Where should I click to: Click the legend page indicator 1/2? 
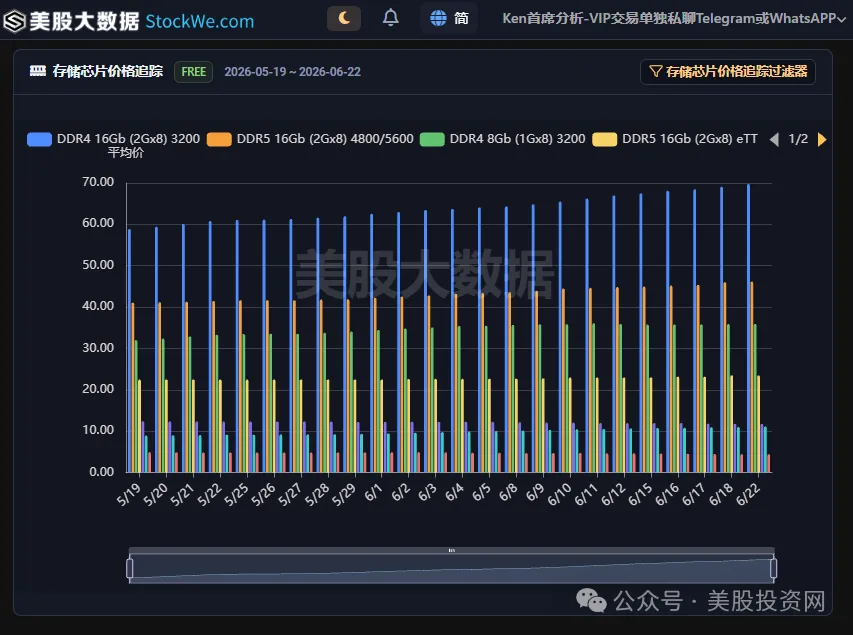coord(798,139)
